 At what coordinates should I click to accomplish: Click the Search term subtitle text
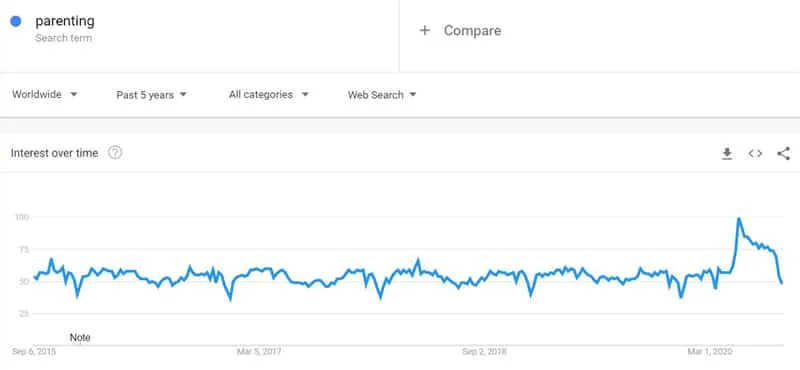point(63,38)
